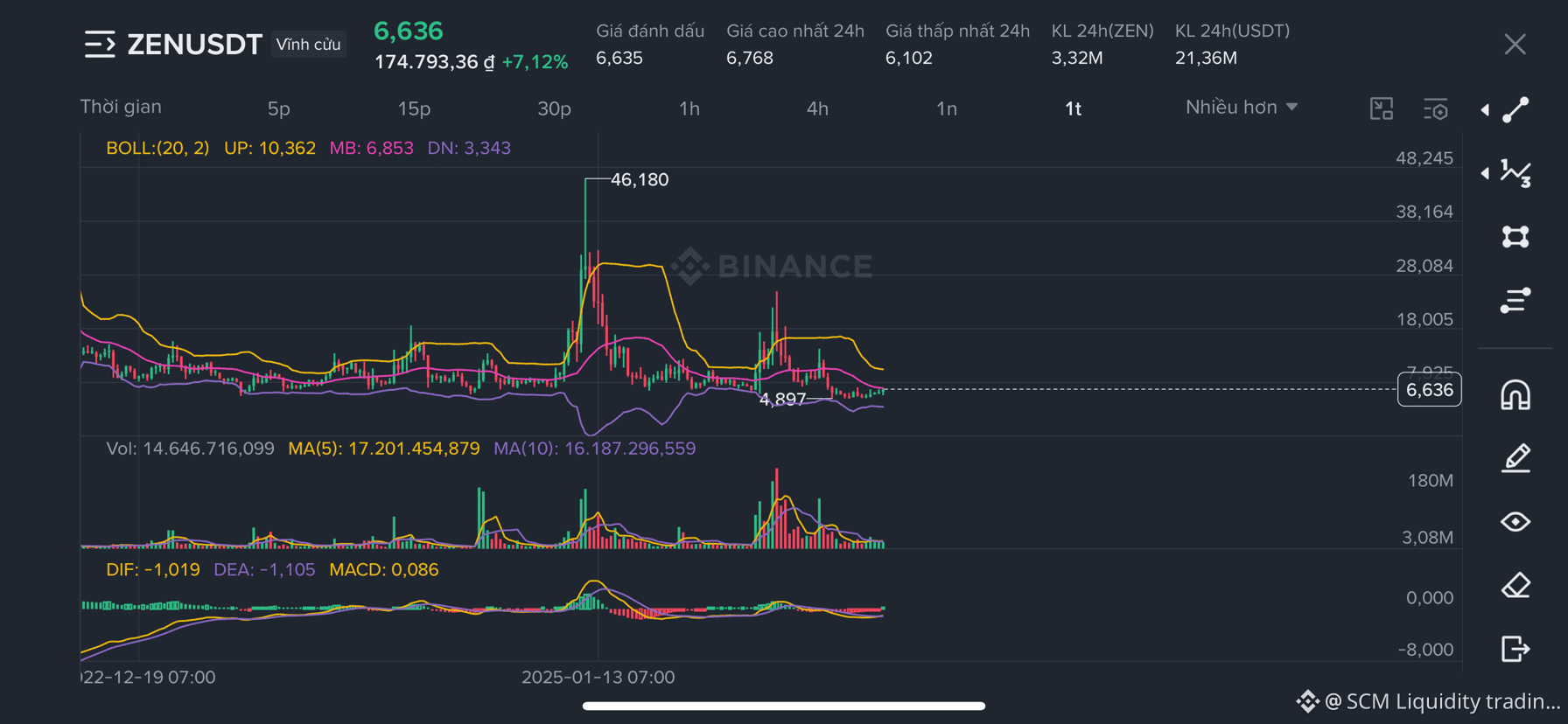Viewport: 1568px width, 724px height.
Task: Tap the MA(10) volume average label
Action: [595, 449]
